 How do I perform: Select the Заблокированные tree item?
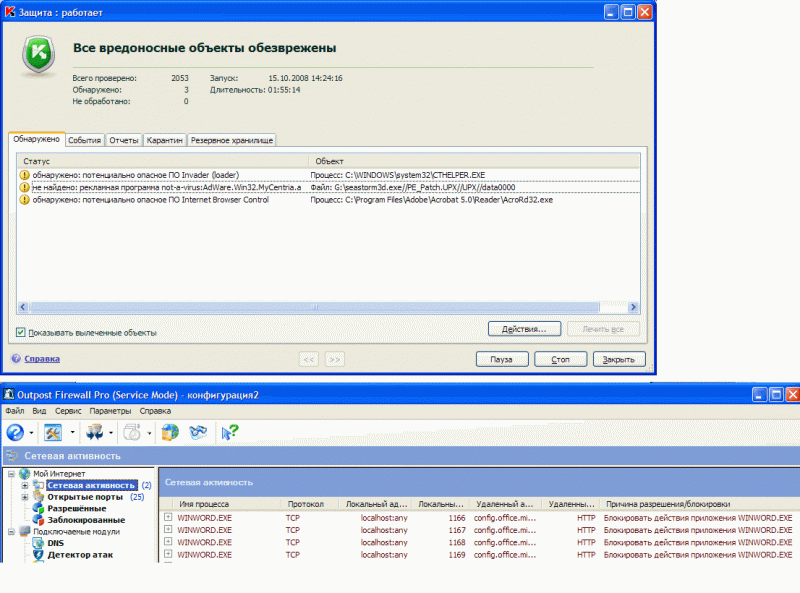click(86, 520)
